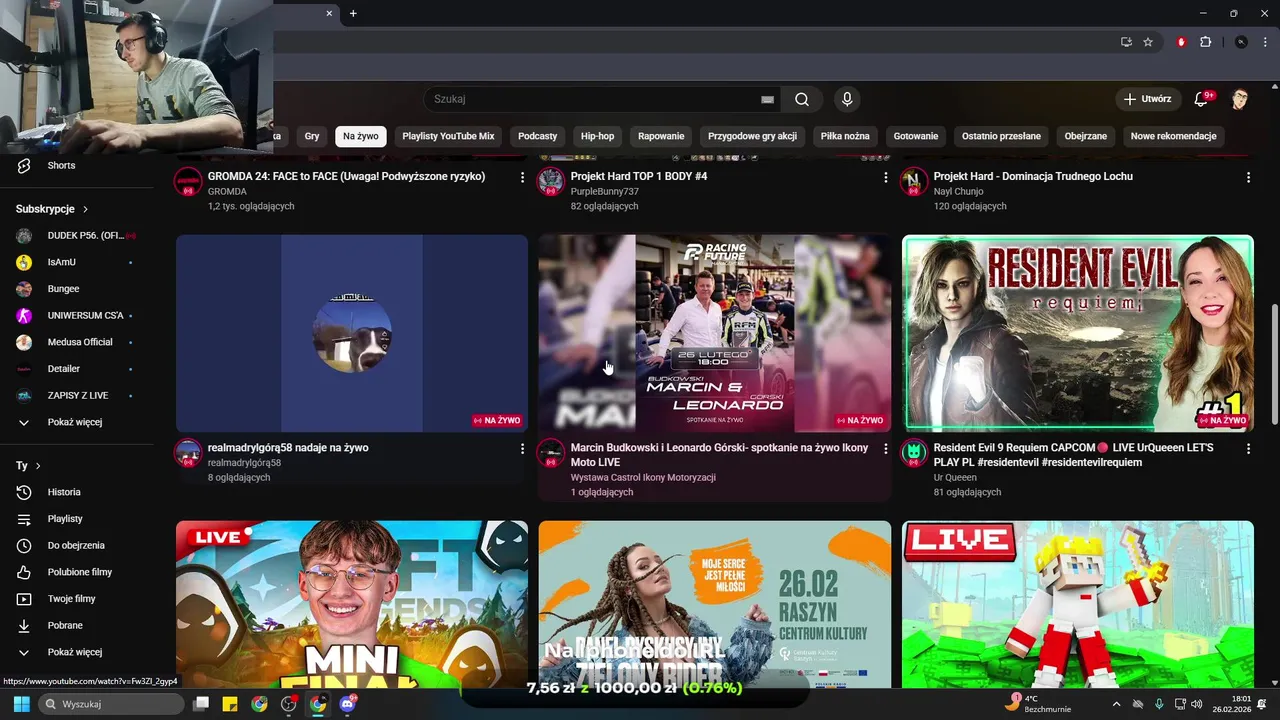Expand the Subskrypcje section chevron

coord(86,209)
